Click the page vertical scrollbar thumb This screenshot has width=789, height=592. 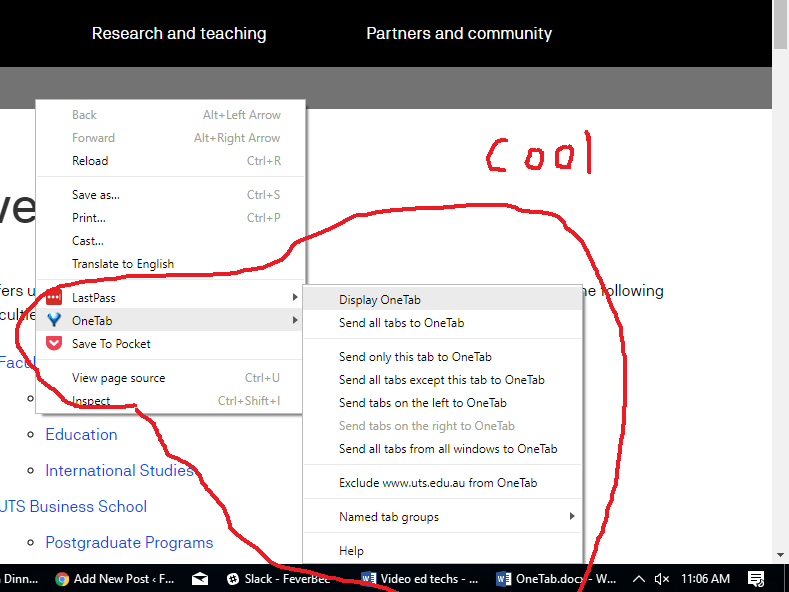pos(780,25)
